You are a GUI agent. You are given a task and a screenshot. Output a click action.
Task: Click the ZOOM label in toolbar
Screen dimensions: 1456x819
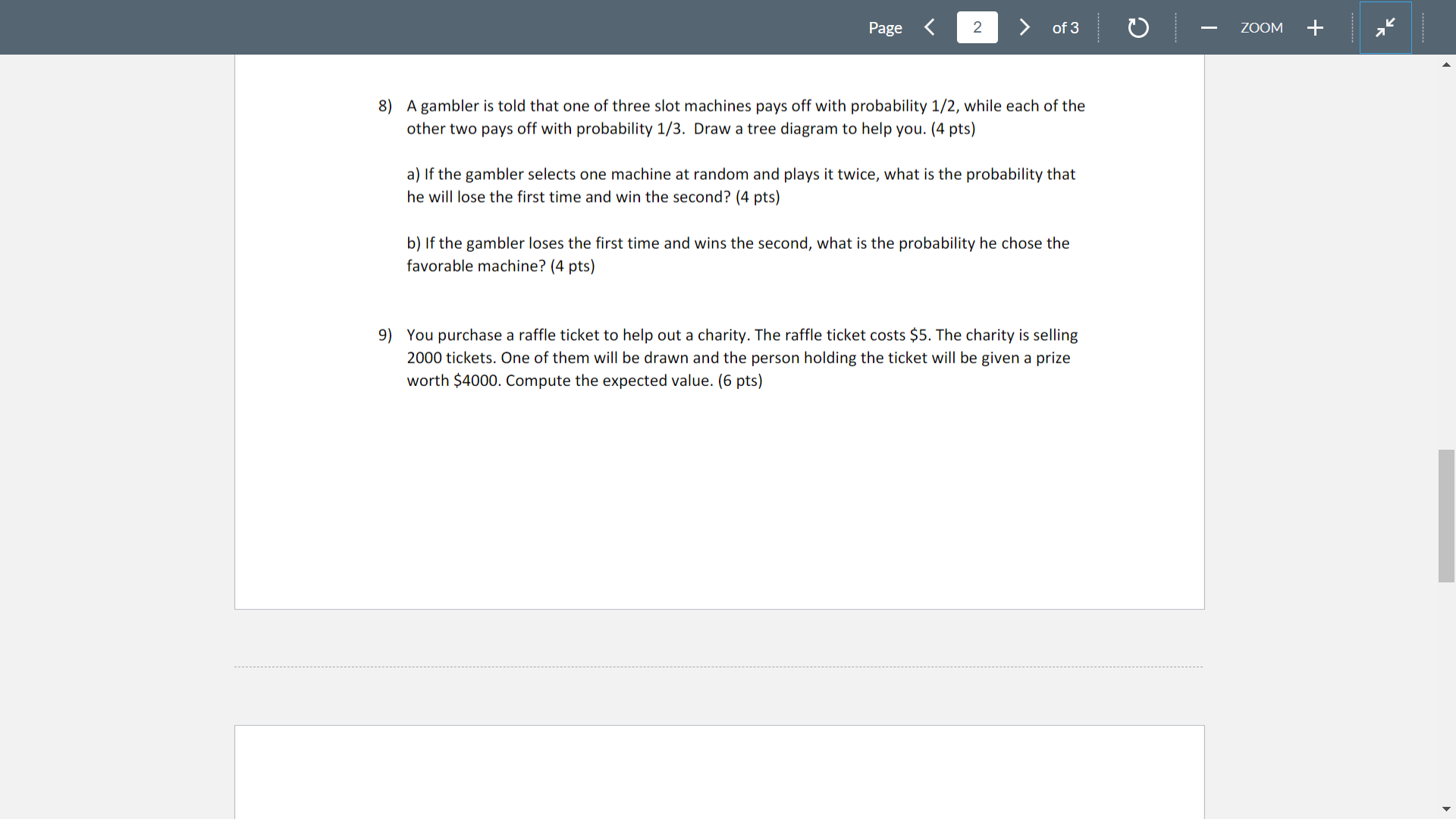1262,28
